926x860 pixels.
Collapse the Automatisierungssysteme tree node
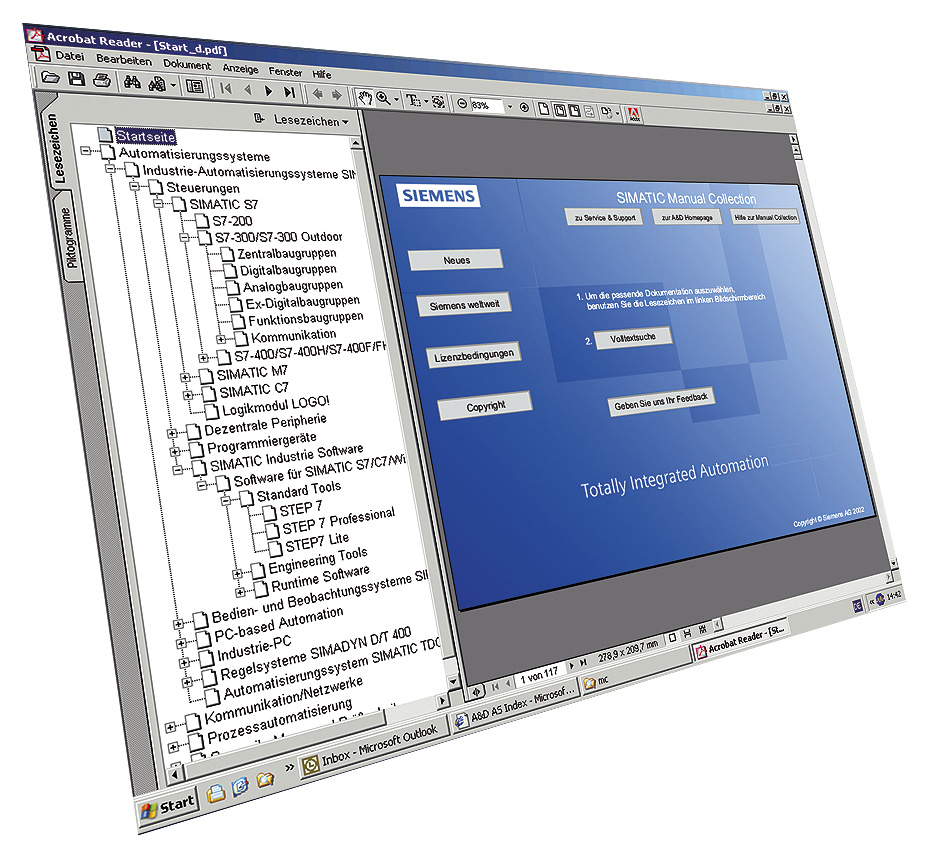pyautogui.click(x=86, y=151)
